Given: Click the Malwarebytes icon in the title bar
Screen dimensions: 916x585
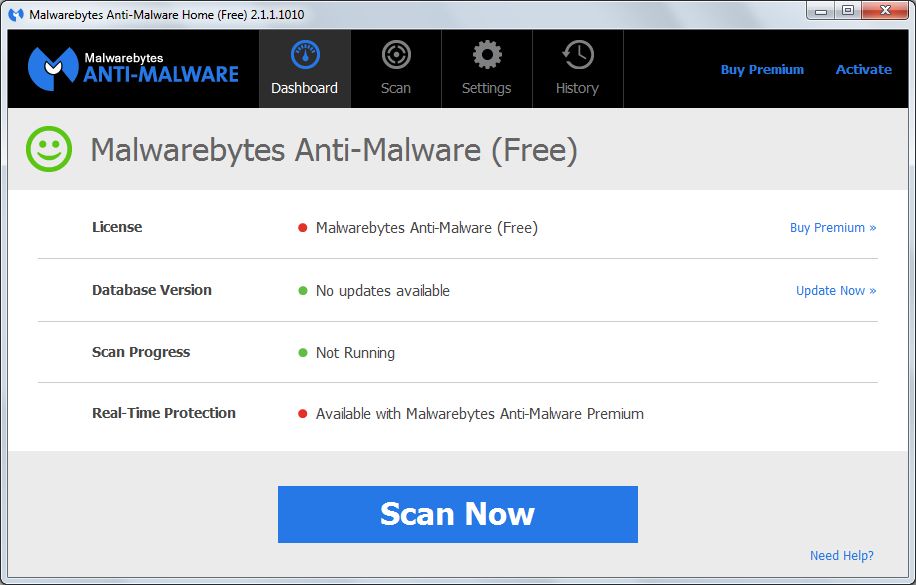Looking at the screenshot, I should (14, 13).
